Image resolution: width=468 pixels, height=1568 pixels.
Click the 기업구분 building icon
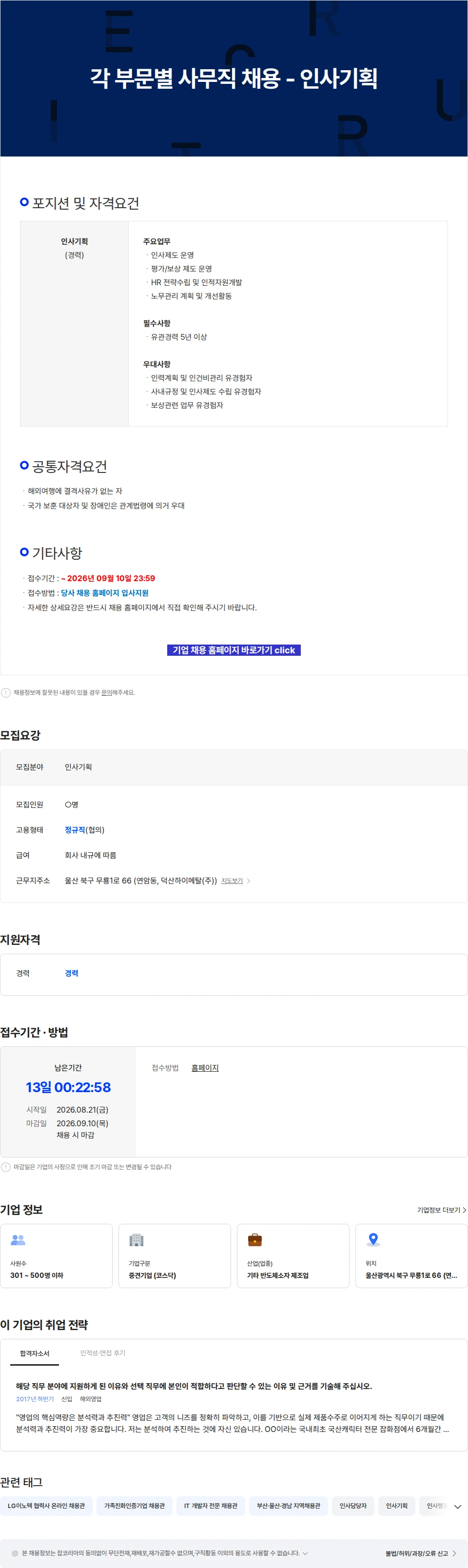tap(136, 1239)
